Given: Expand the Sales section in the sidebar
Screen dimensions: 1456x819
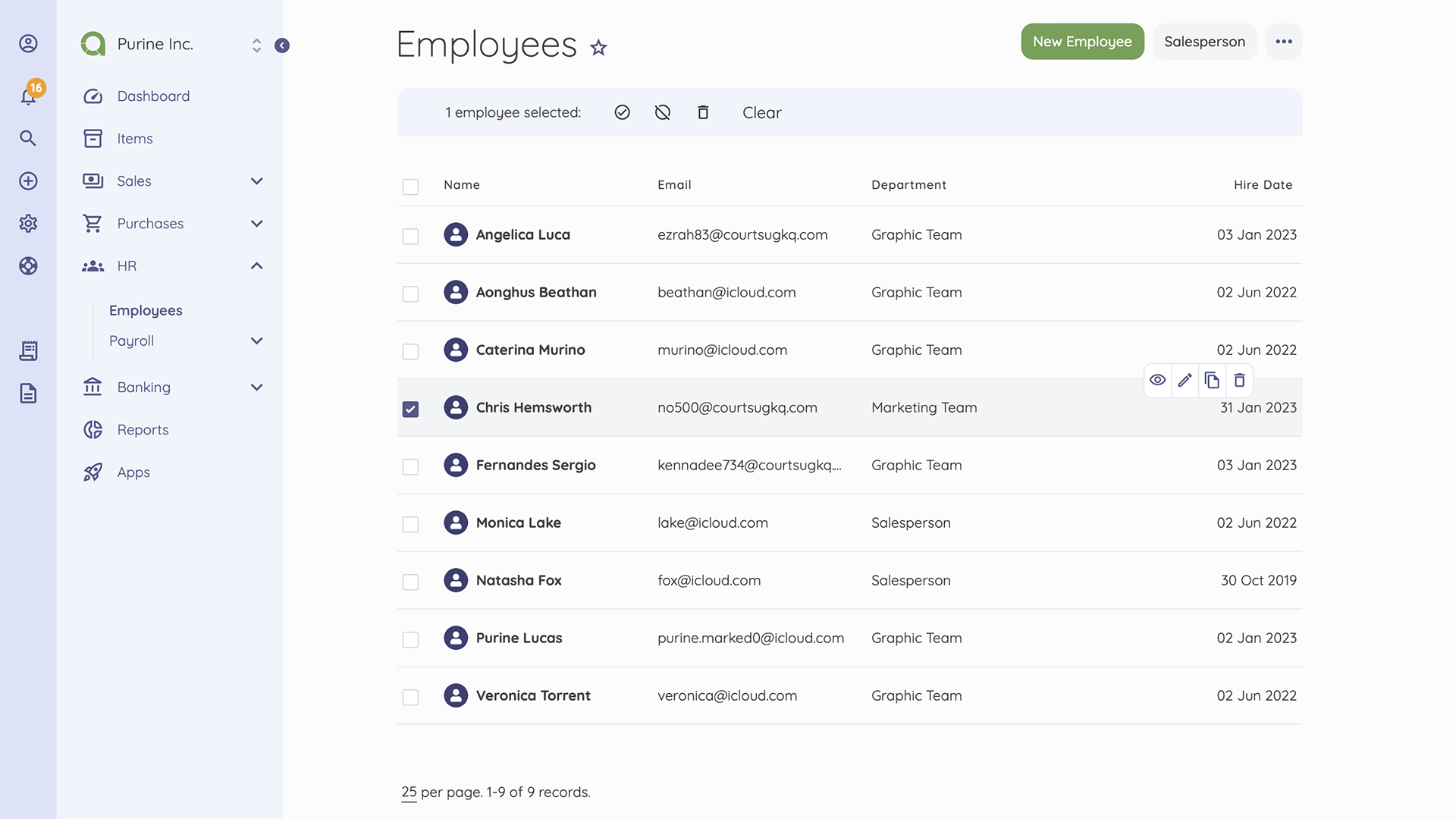Looking at the screenshot, I should (x=256, y=181).
